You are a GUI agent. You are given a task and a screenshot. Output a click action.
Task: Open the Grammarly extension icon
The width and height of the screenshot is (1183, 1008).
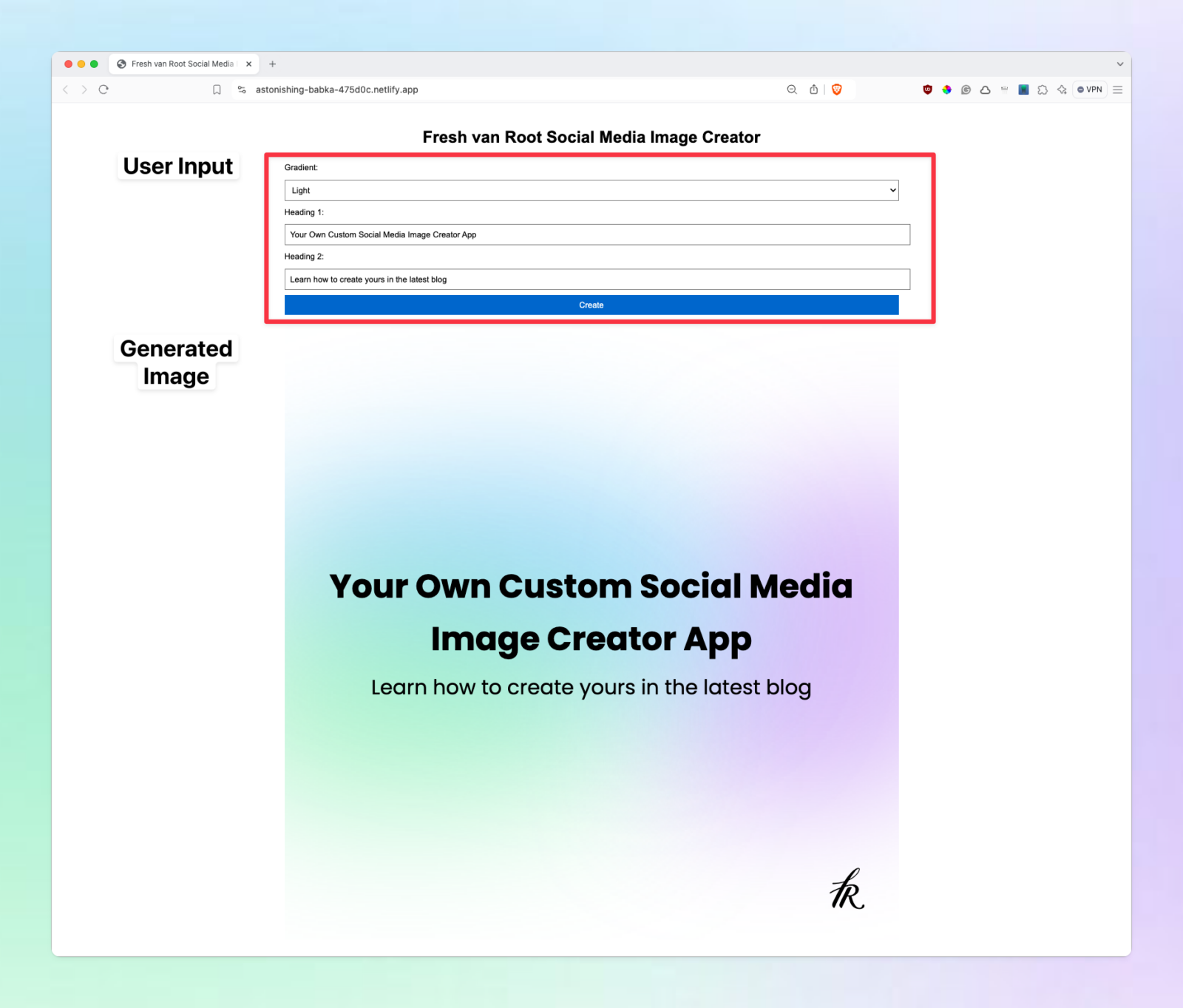point(966,89)
